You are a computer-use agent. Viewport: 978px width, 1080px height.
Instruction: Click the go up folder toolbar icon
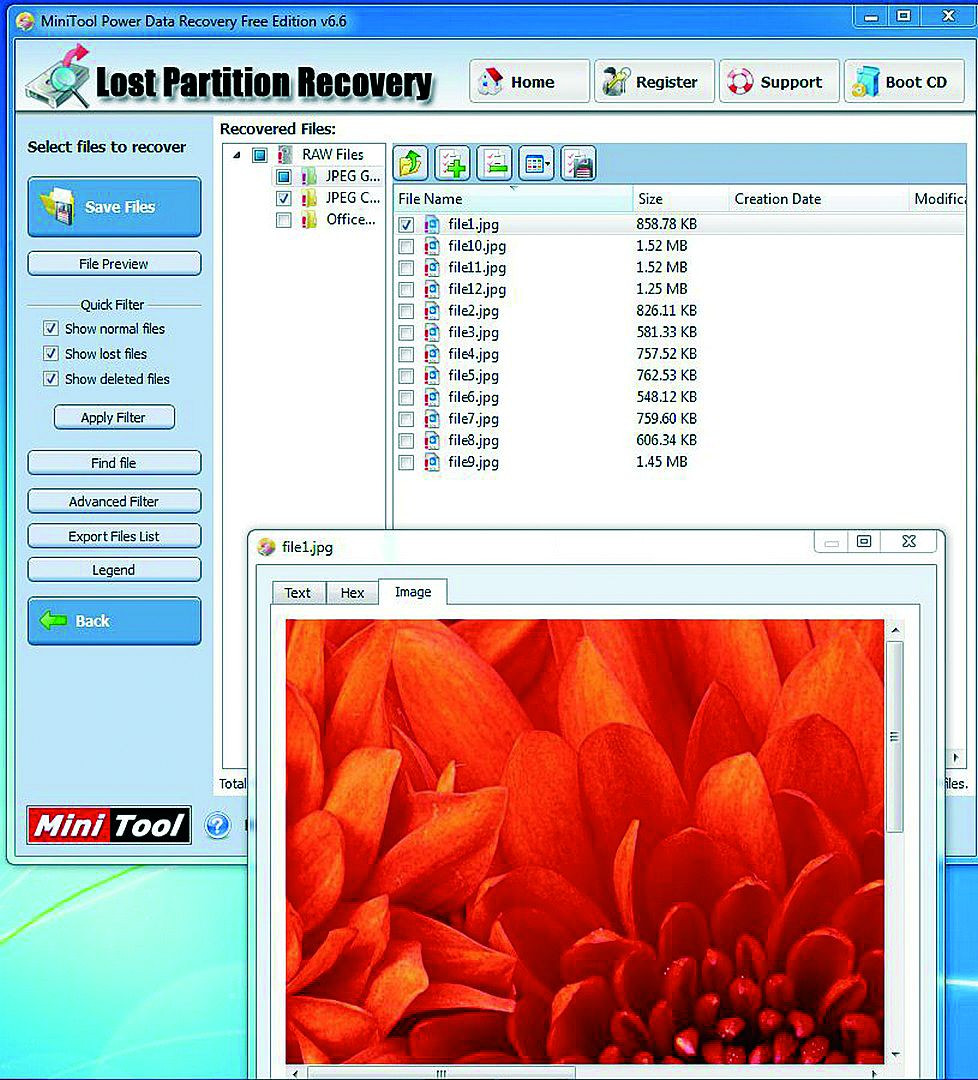click(410, 164)
